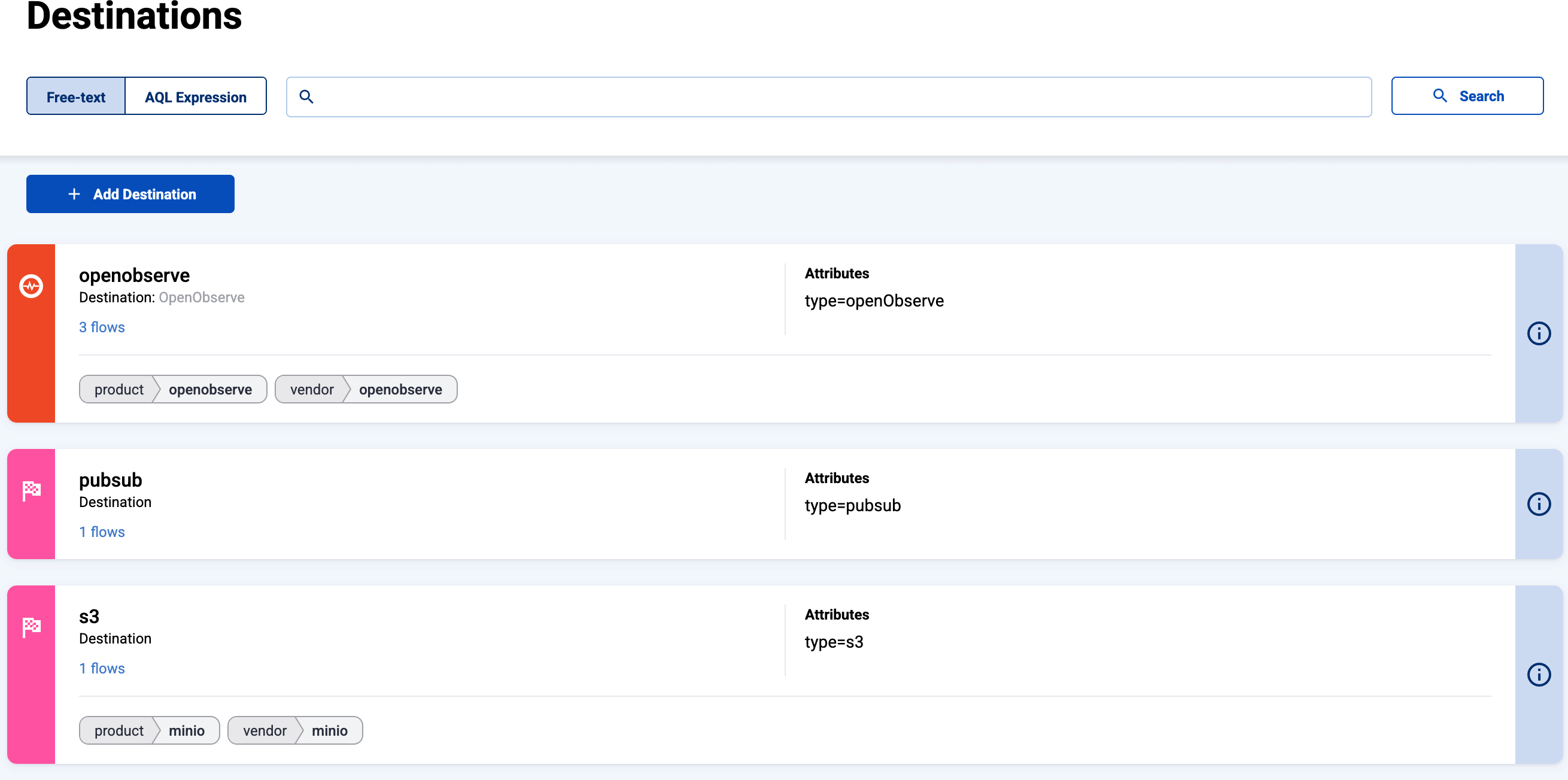Screen dimensions: 1568x780
Task: Open the 1 flows link under pubsub
Action: click(102, 532)
